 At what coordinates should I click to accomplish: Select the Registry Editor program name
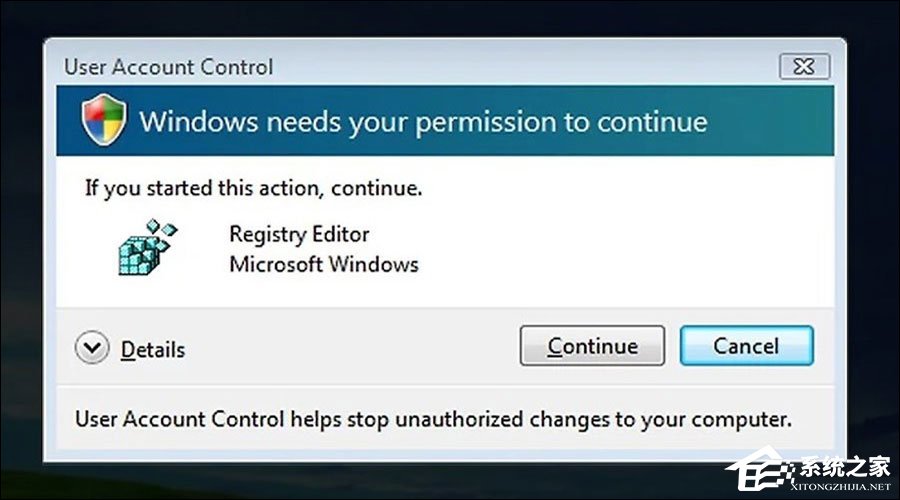pyautogui.click(x=299, y=234)
